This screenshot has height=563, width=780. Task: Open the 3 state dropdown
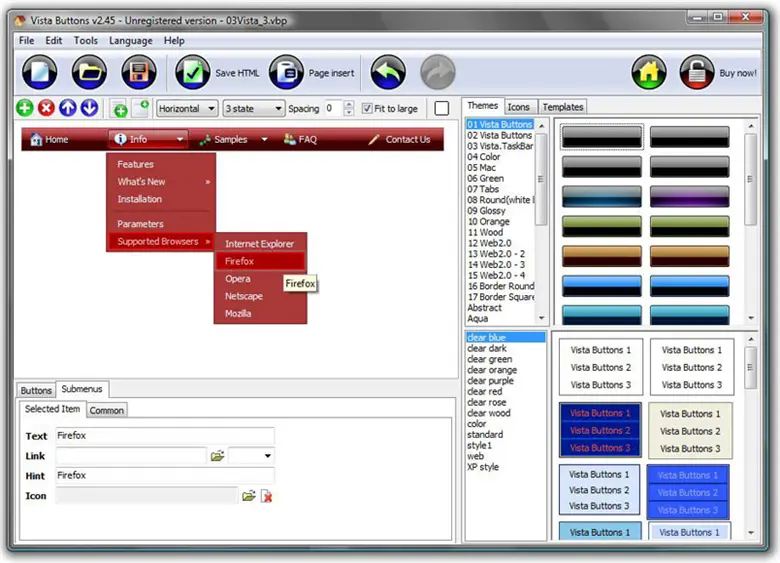[253, 108]
